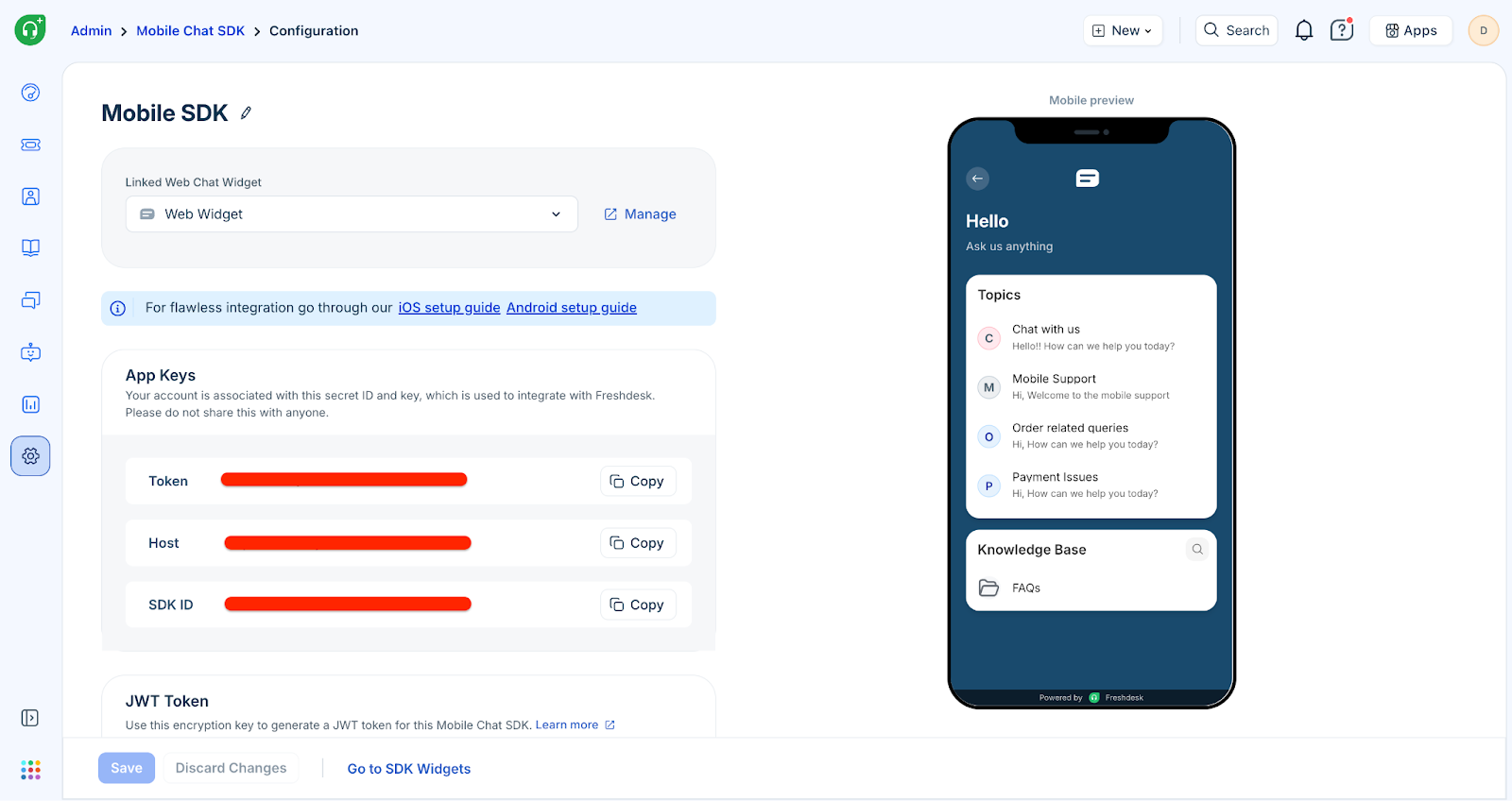This screenshot has height=801, width=1512.
Task: Copy the Host value
Action: [638, 543]
